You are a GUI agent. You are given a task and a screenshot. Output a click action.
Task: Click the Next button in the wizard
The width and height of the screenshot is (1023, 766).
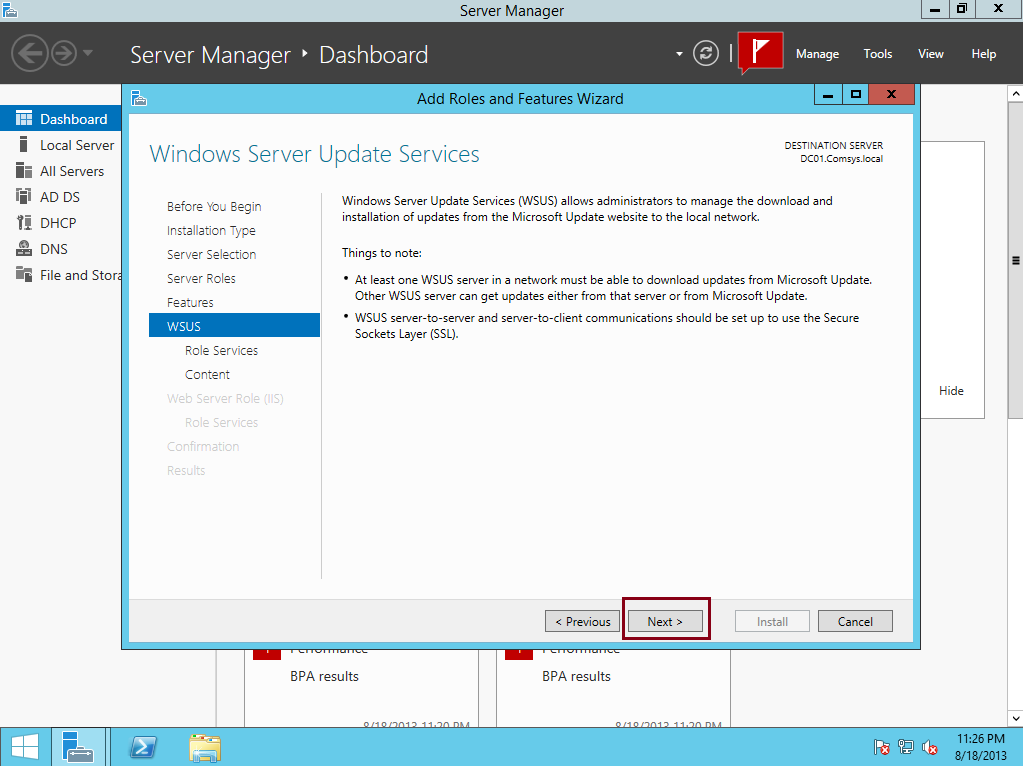665,621
